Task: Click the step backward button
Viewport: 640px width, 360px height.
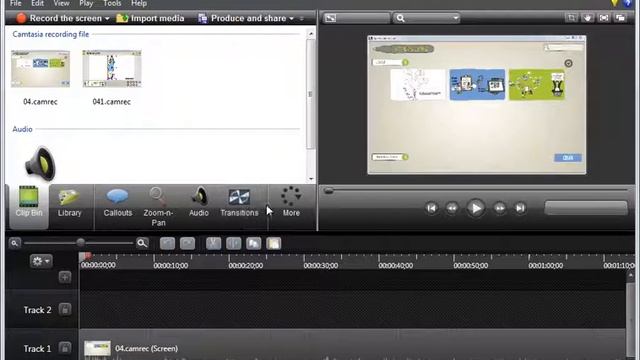Action: [452, 208]
